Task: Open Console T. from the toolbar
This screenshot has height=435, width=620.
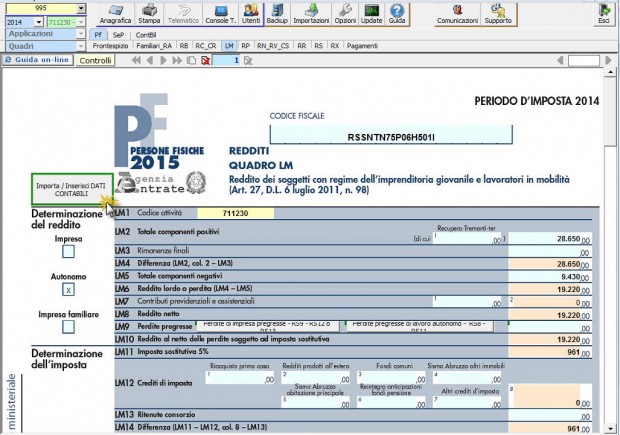Action: coord(220,14)
